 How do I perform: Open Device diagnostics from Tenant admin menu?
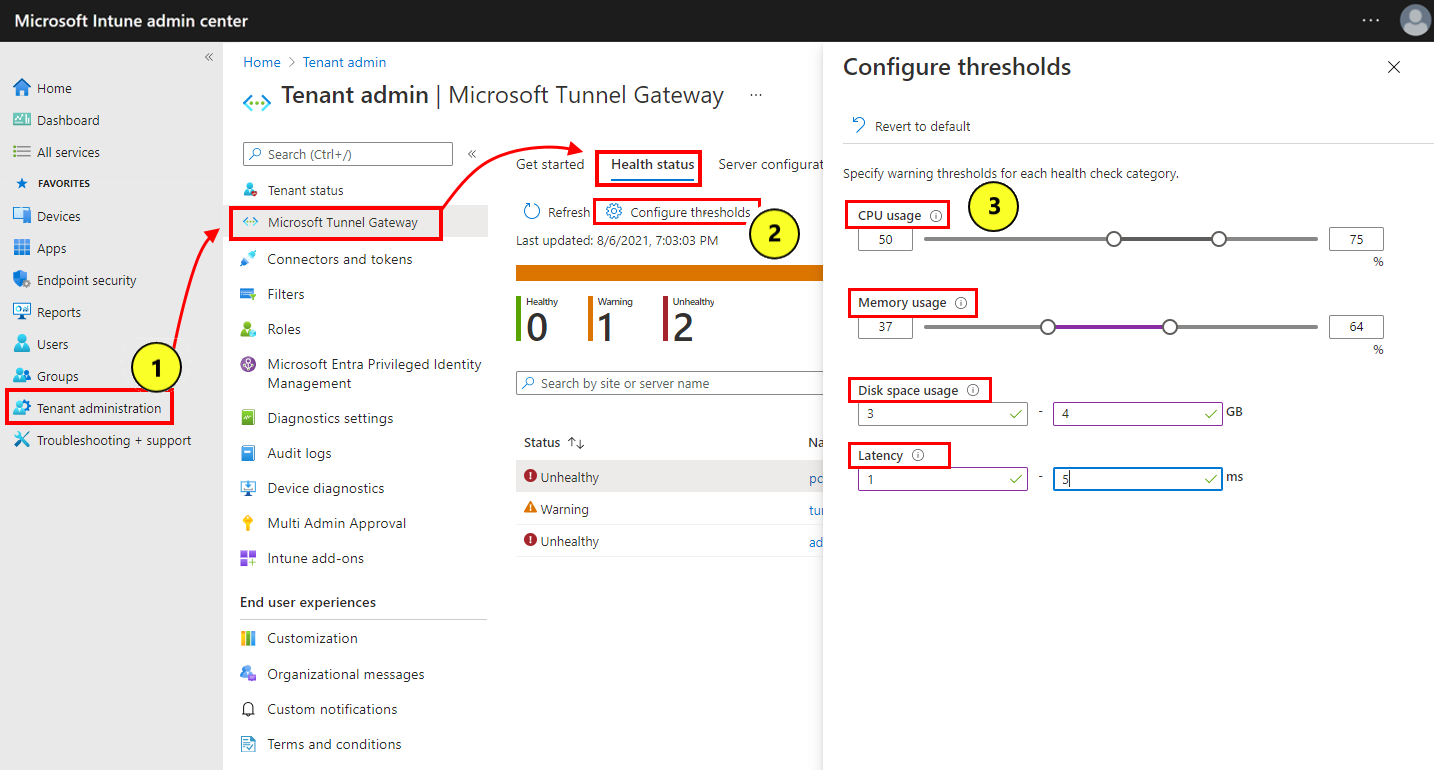click(327, 487)
